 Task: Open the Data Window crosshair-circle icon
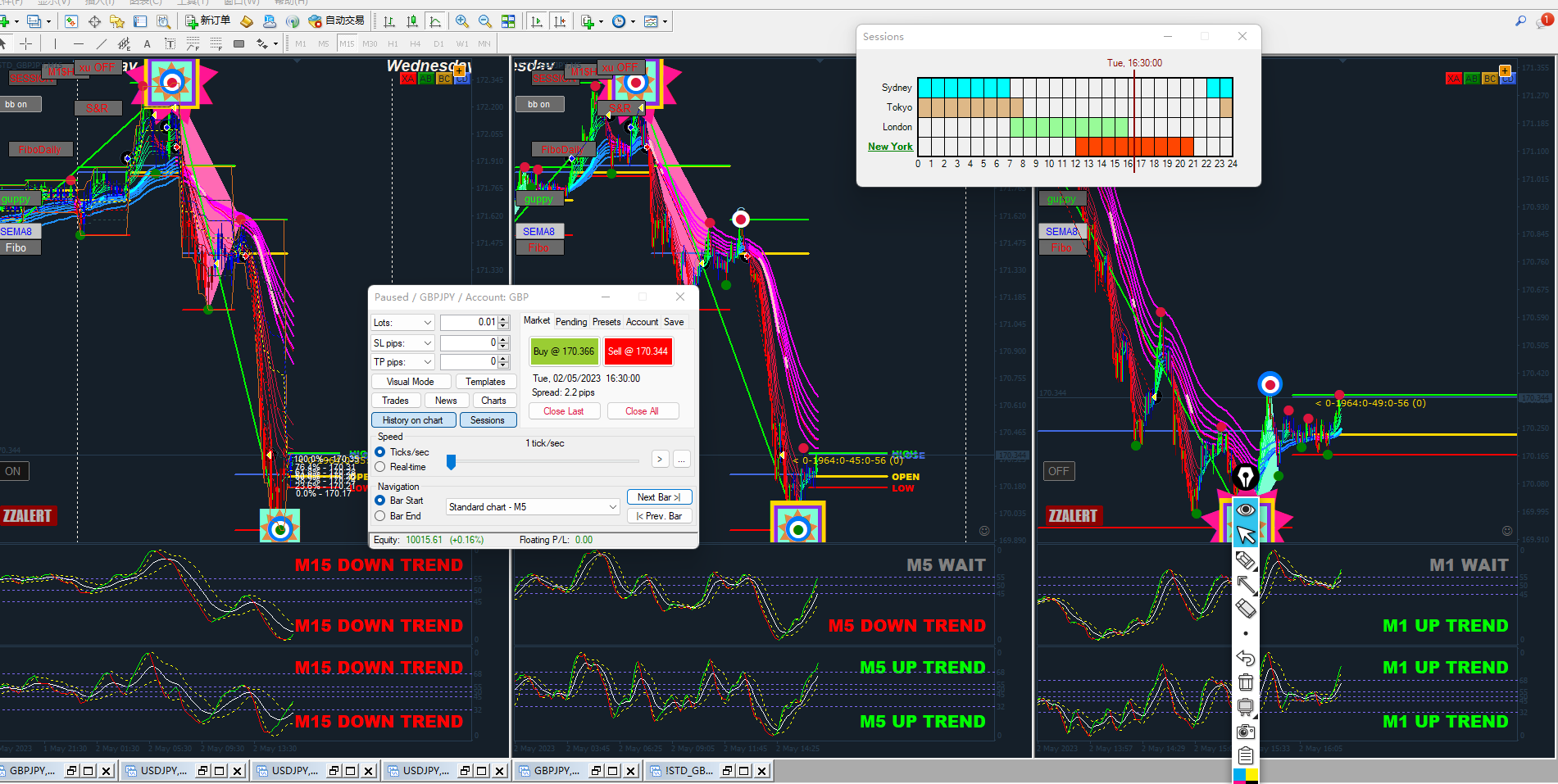[x=94, y=21]
